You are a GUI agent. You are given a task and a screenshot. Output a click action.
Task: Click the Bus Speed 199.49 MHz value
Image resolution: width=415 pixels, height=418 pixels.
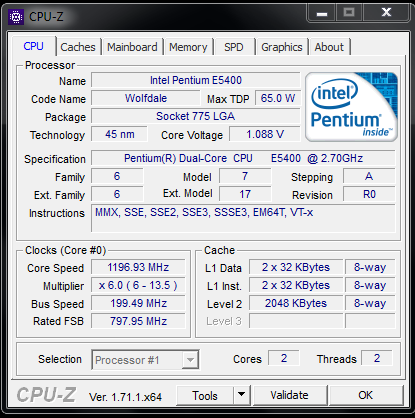[138, 303]
